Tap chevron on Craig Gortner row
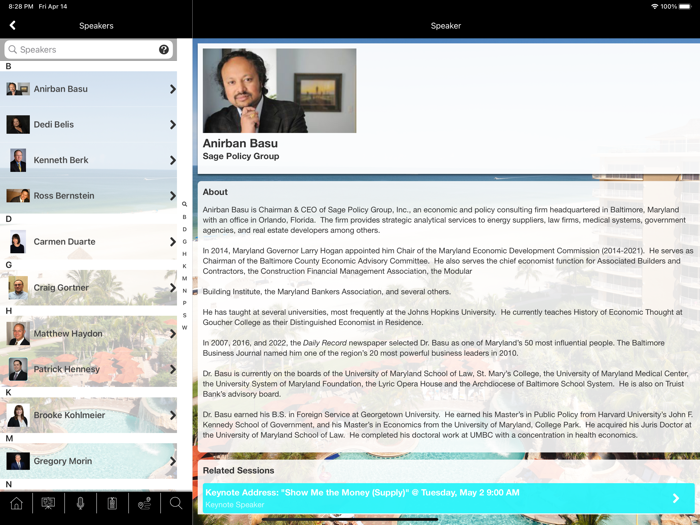This screenshot has height=525, width=700. point(173,288)
